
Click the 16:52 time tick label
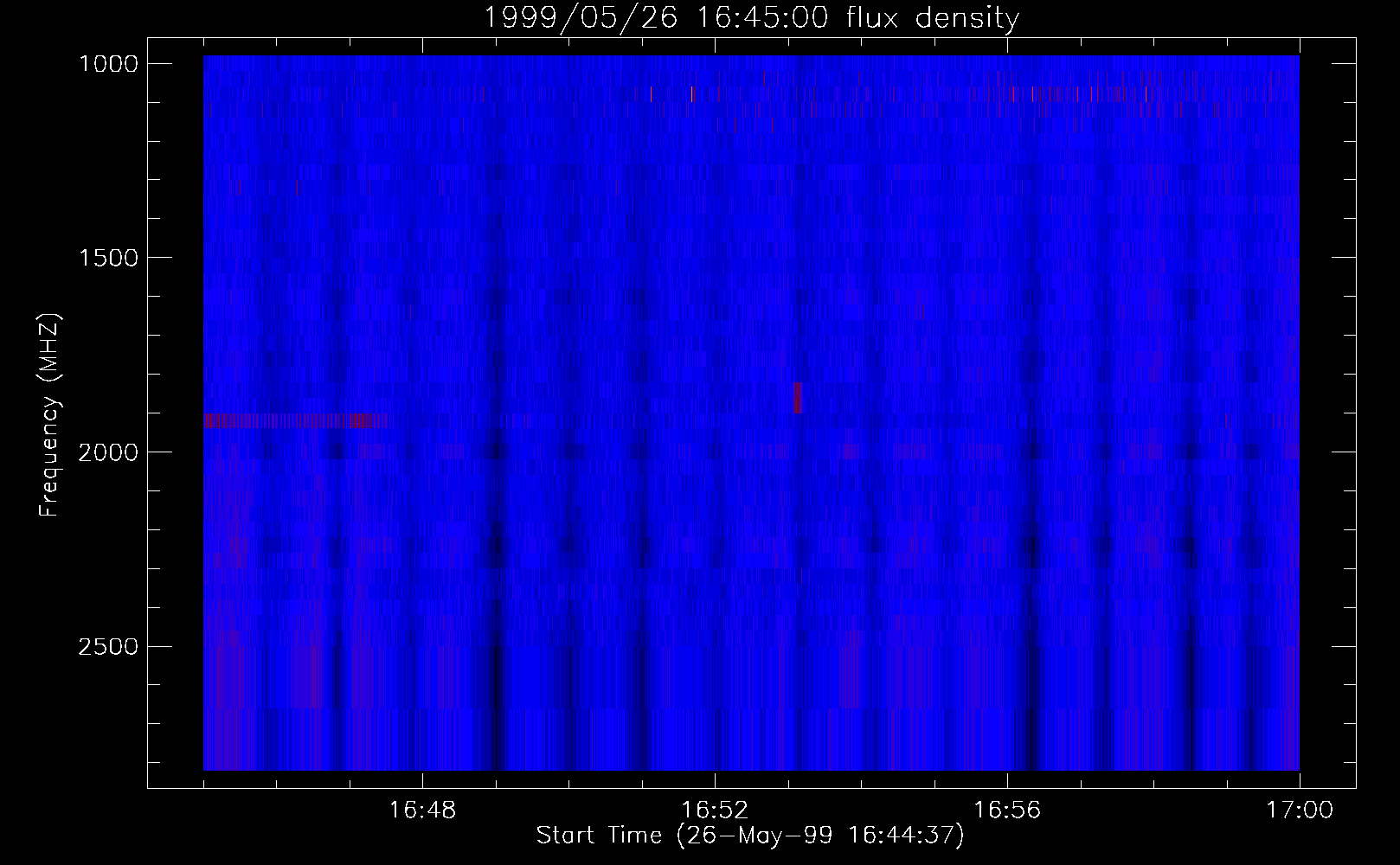[715, 811]
